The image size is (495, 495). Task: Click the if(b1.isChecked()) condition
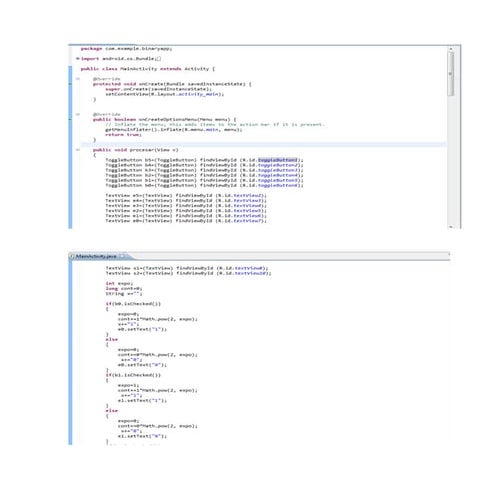(x=133, y=375)
